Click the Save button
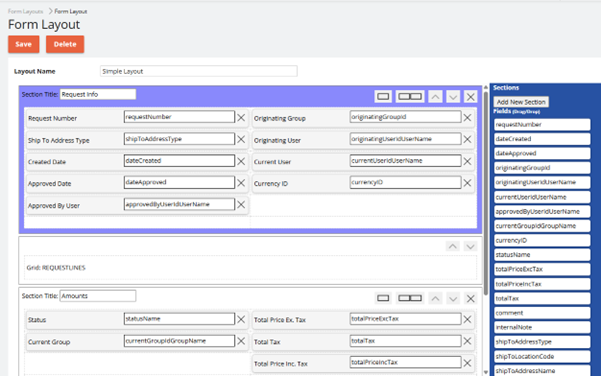The height and width of the screenshot is (376, 601). [23, 44]
